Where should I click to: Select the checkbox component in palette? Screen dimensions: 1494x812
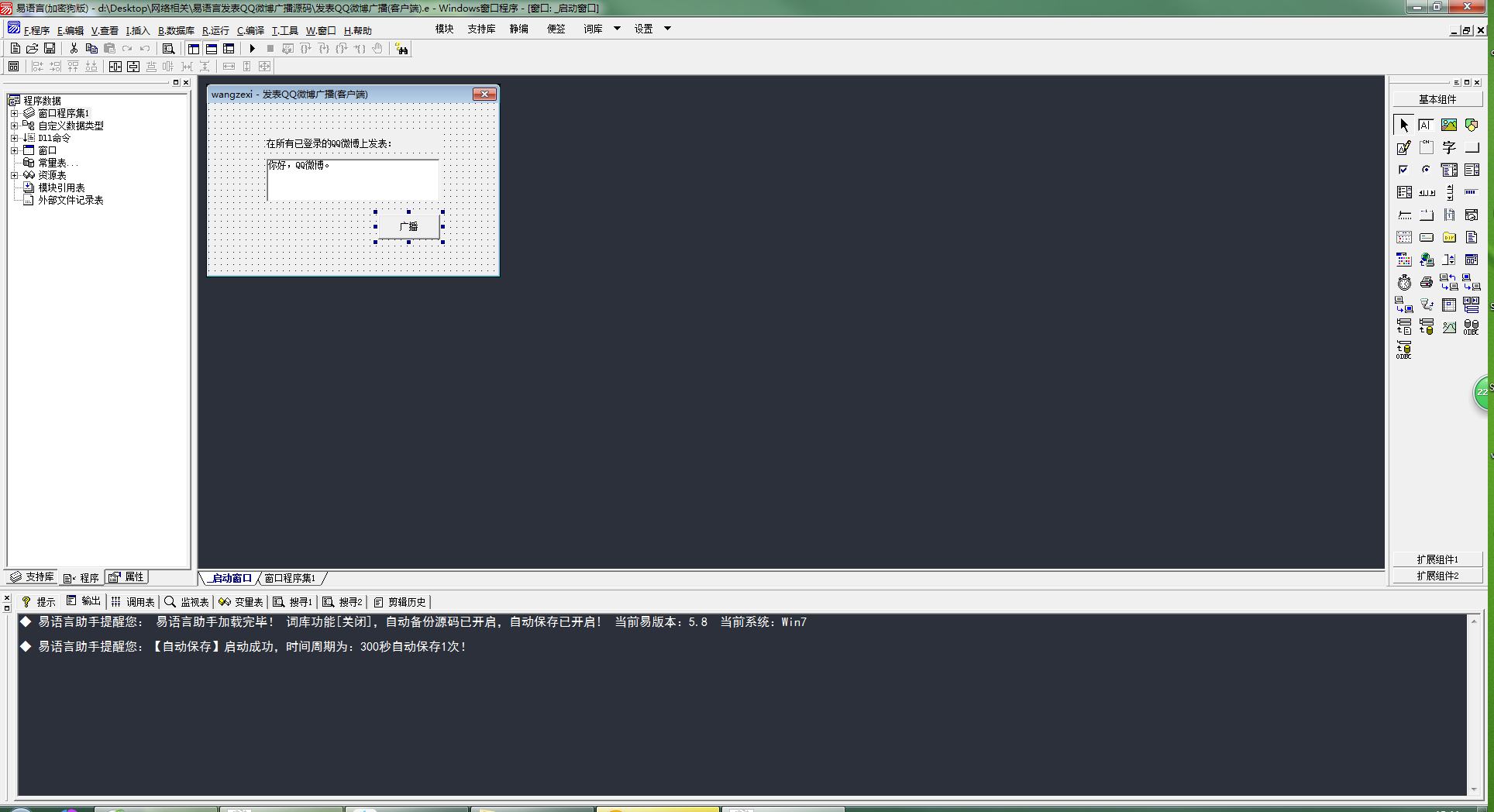pyautogui.click(x=1403, y=170)
